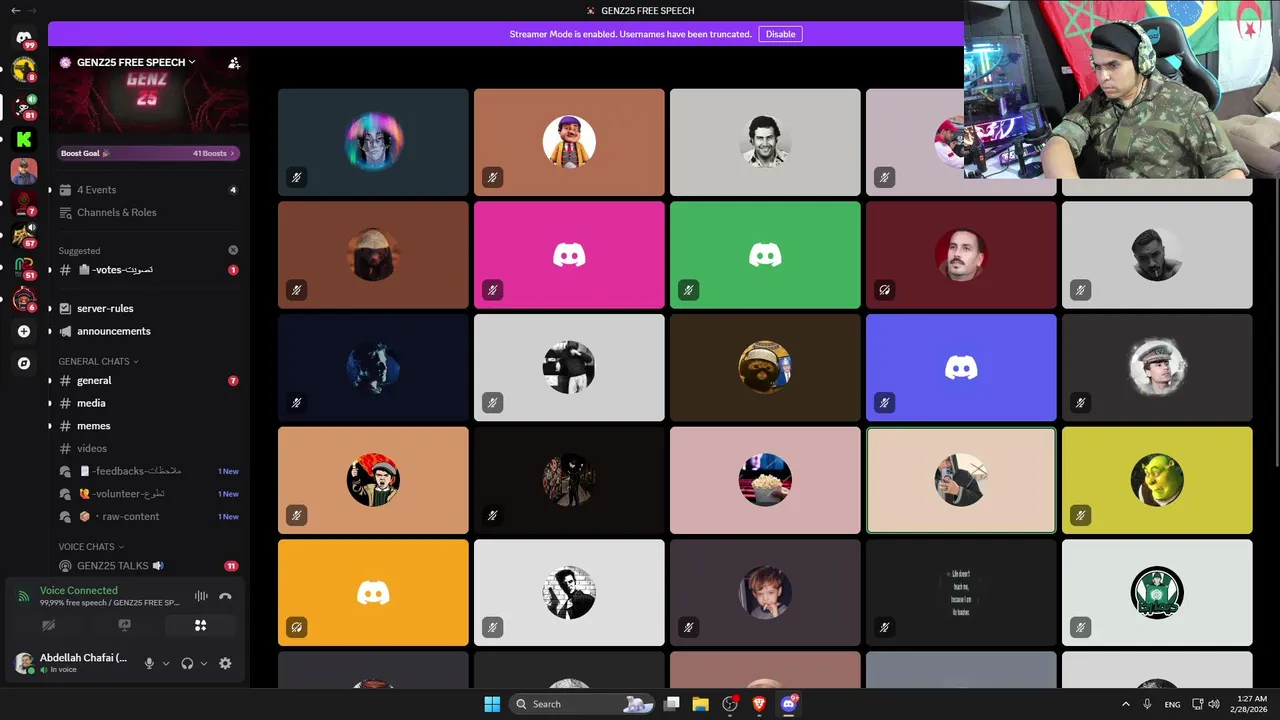Viewport: 1280px width, 720px height.
Task: Open Windows Start menu
Action: click(492, 704)
